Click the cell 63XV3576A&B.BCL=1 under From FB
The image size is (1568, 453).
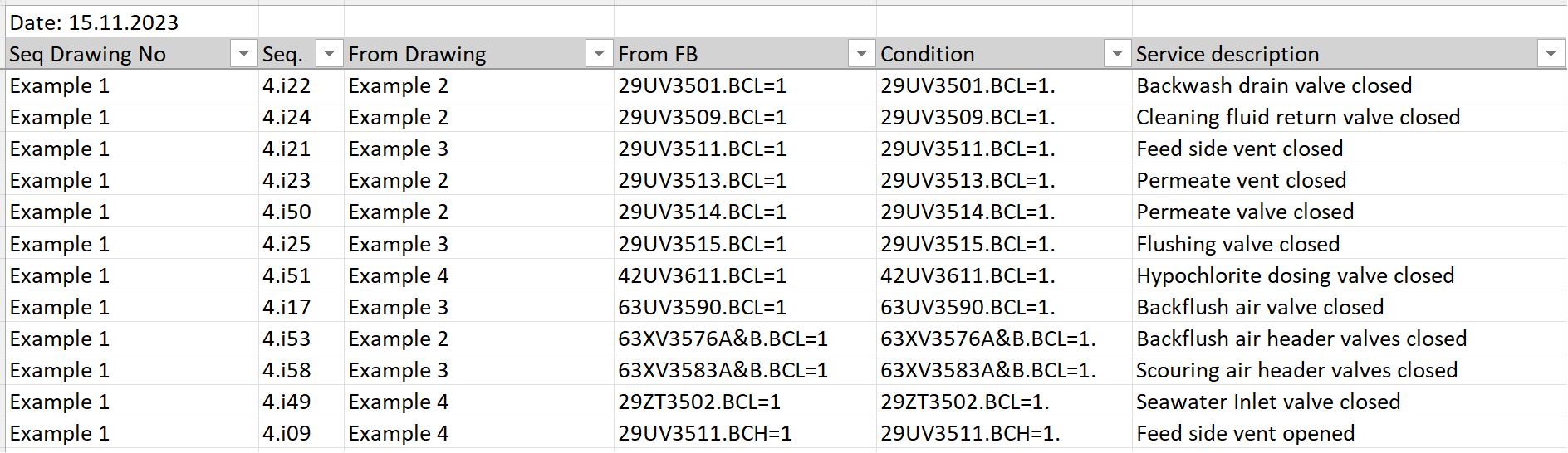click(745, 339)
